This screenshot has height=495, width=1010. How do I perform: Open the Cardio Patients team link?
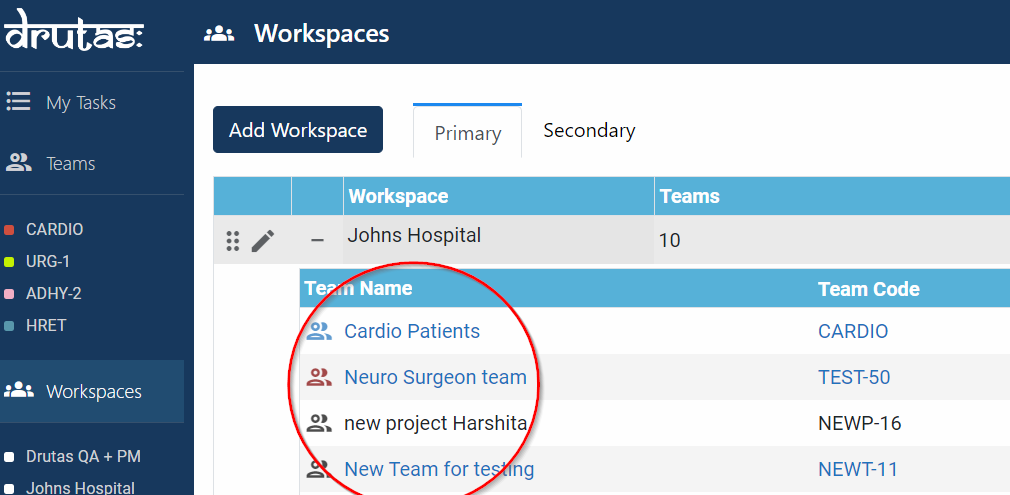(412, 332)
